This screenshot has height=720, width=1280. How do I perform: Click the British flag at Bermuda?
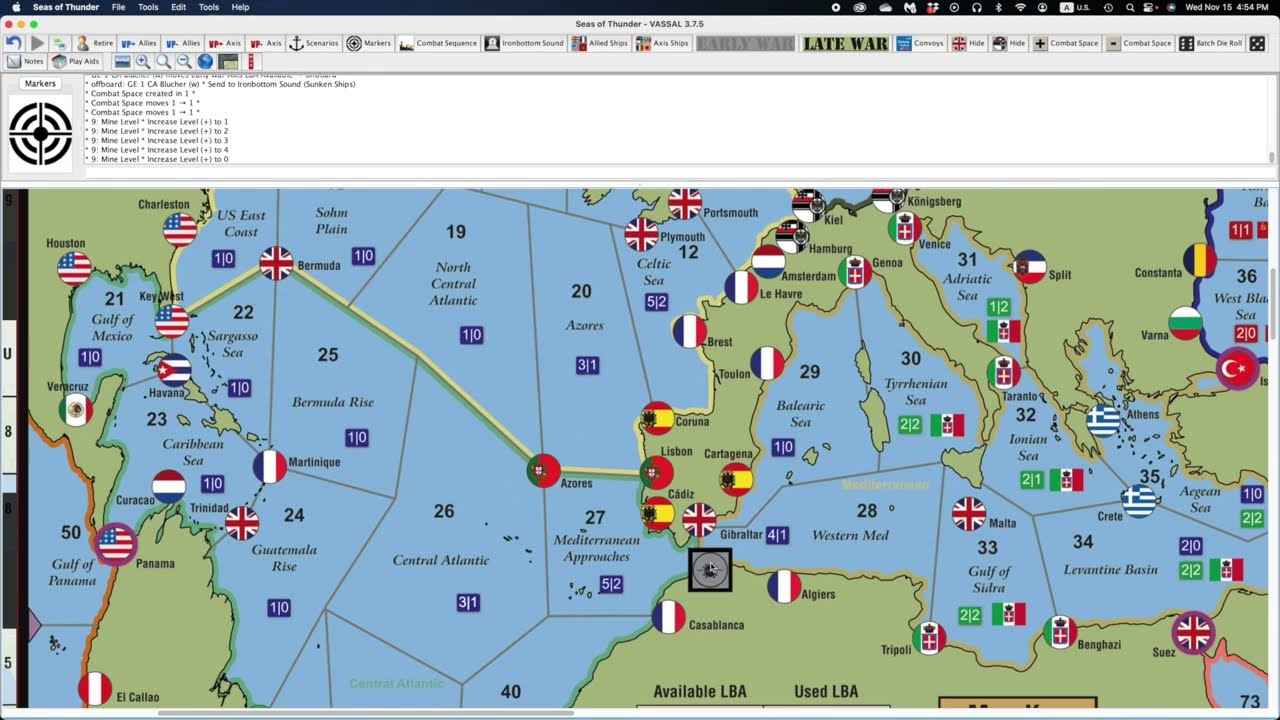277,263
